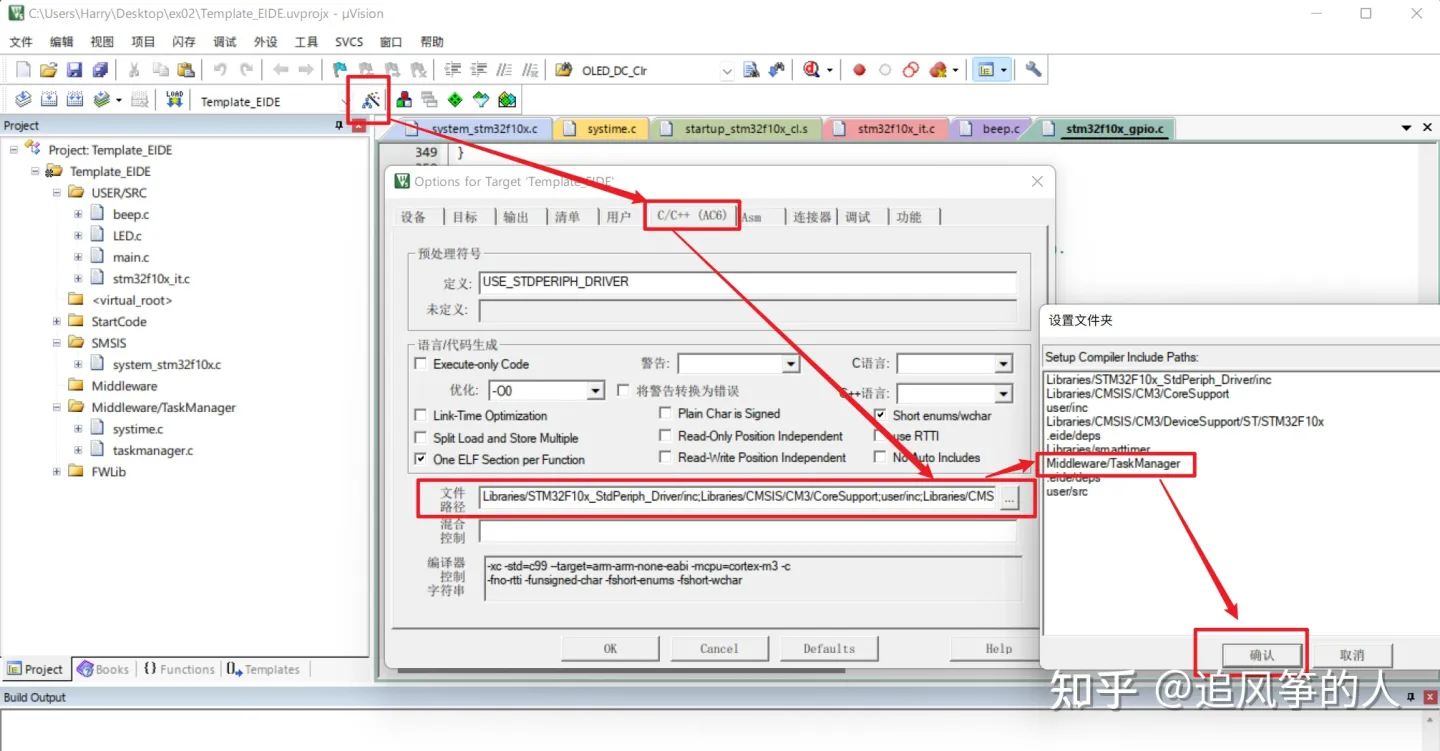The image size is (1440, 751).
Task: Click 取消 in folder setup dialog
Action: point(1352,655)
